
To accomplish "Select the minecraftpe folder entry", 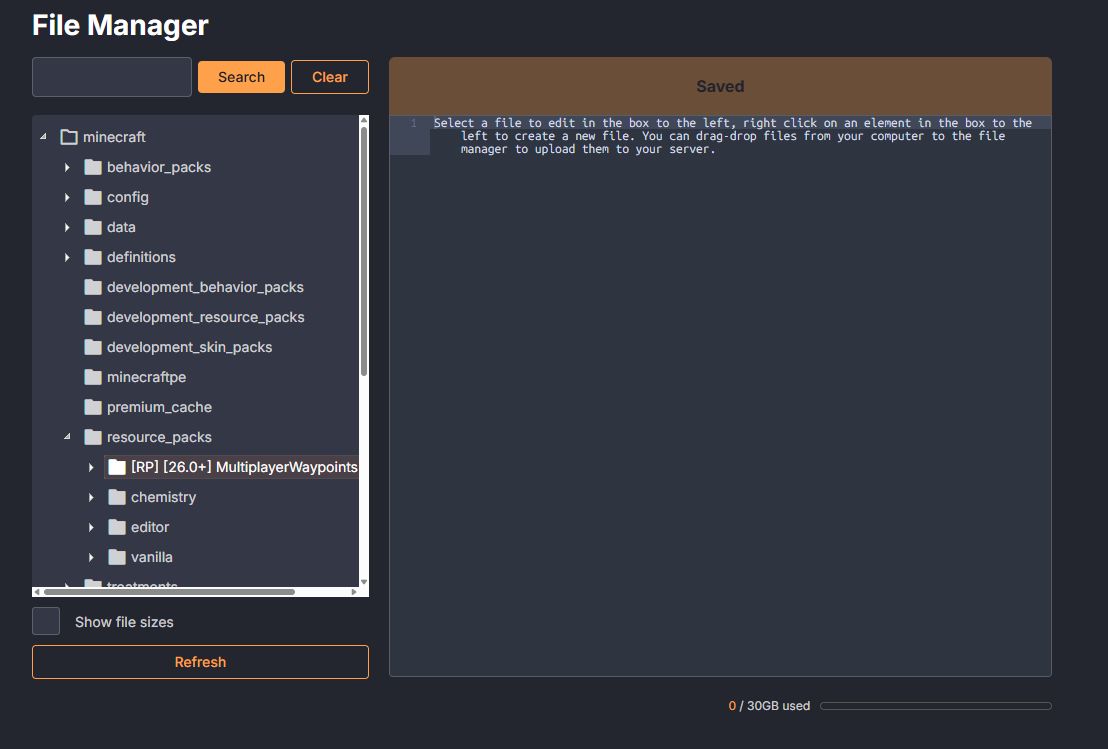I will pos(146,377).
